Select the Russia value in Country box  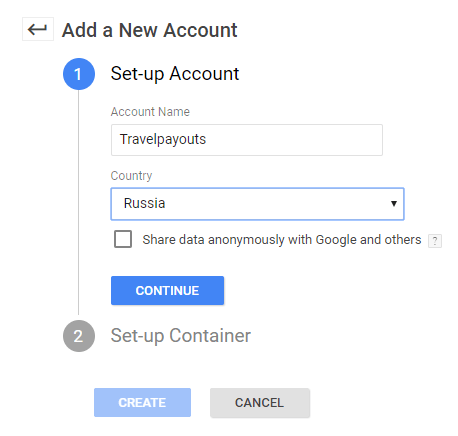pos(144,203)
